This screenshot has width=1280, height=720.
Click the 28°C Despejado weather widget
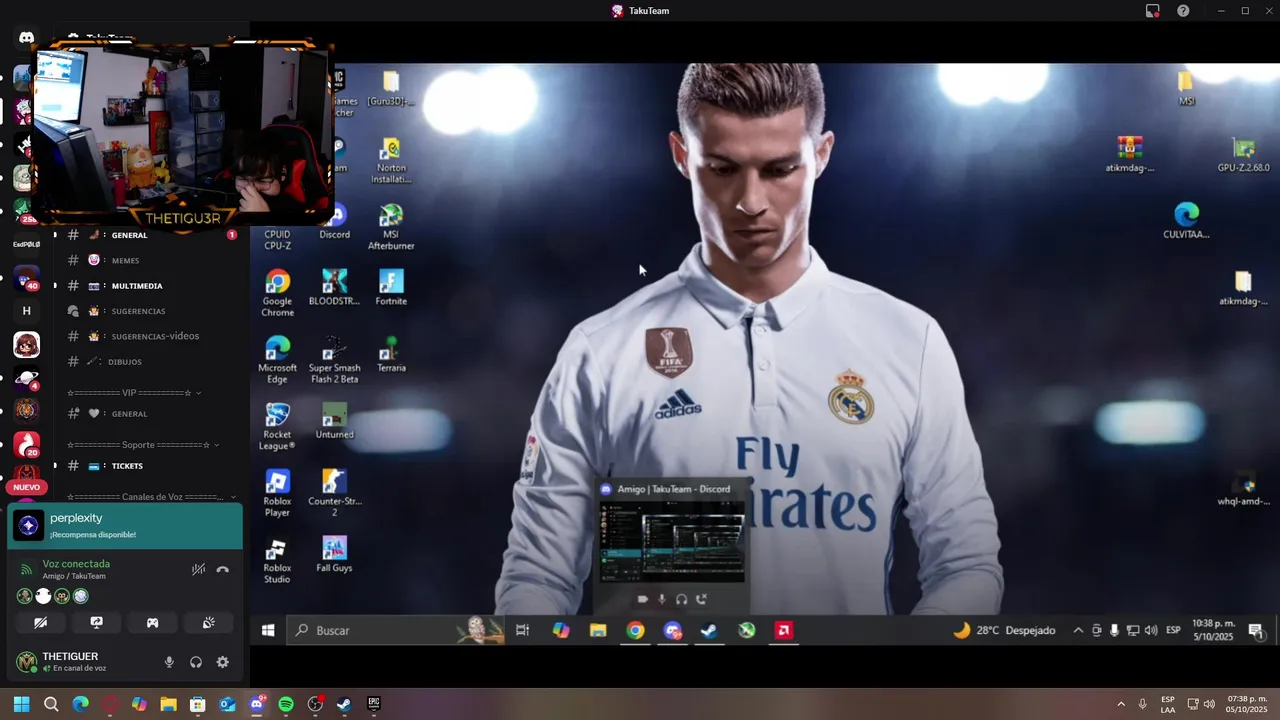pos(1004,630)
